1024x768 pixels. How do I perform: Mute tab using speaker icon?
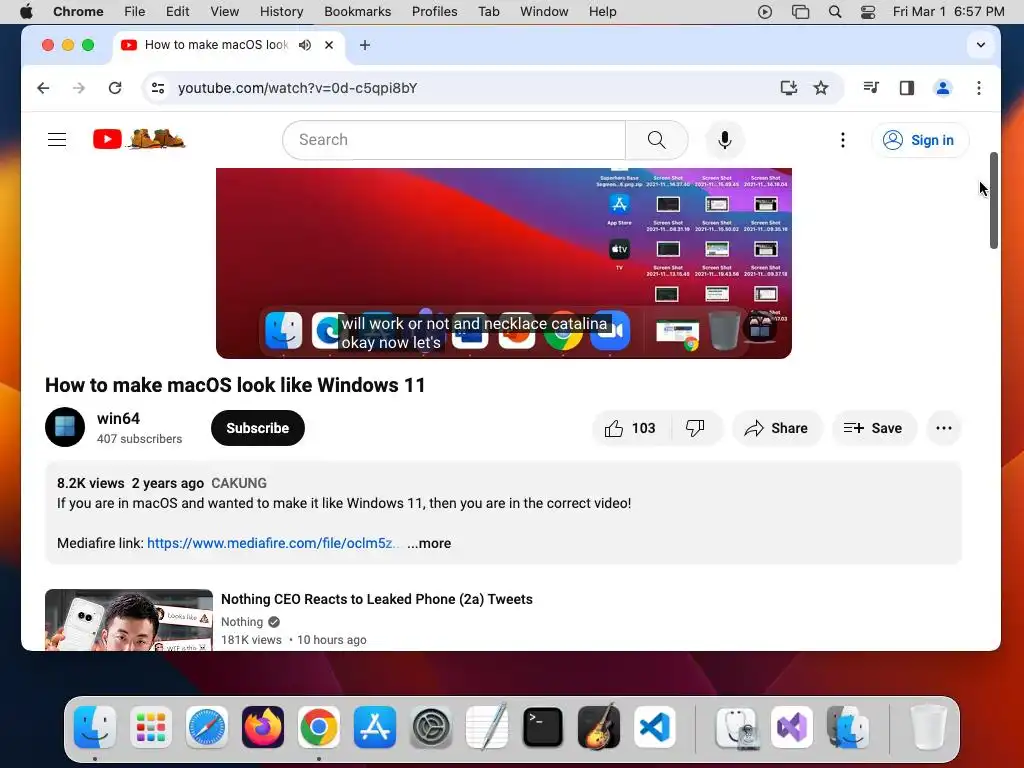(305, 45)
